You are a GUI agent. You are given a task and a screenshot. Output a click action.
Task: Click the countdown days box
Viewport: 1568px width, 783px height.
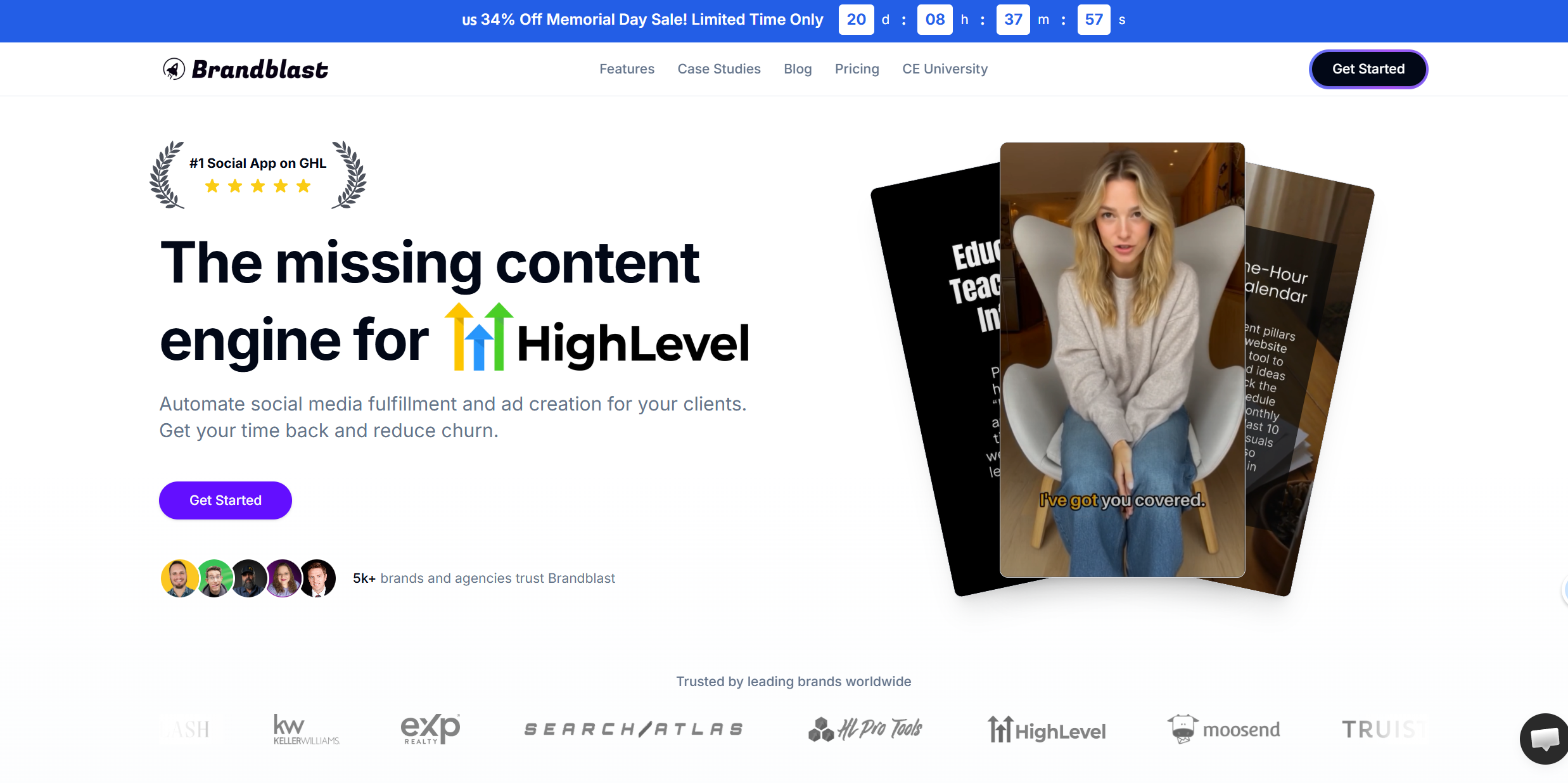[856, 20]
